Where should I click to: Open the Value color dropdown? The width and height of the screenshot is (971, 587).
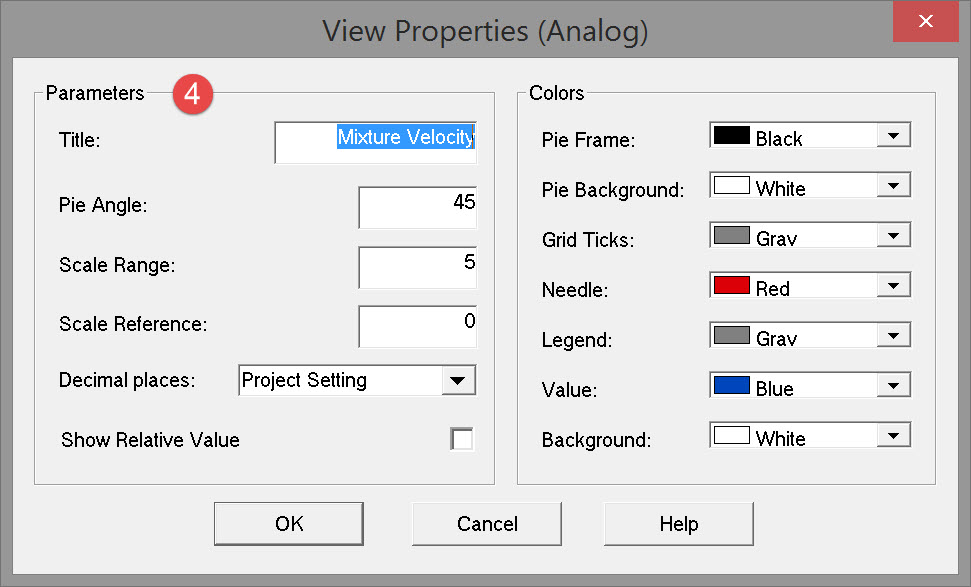point(893,387)
